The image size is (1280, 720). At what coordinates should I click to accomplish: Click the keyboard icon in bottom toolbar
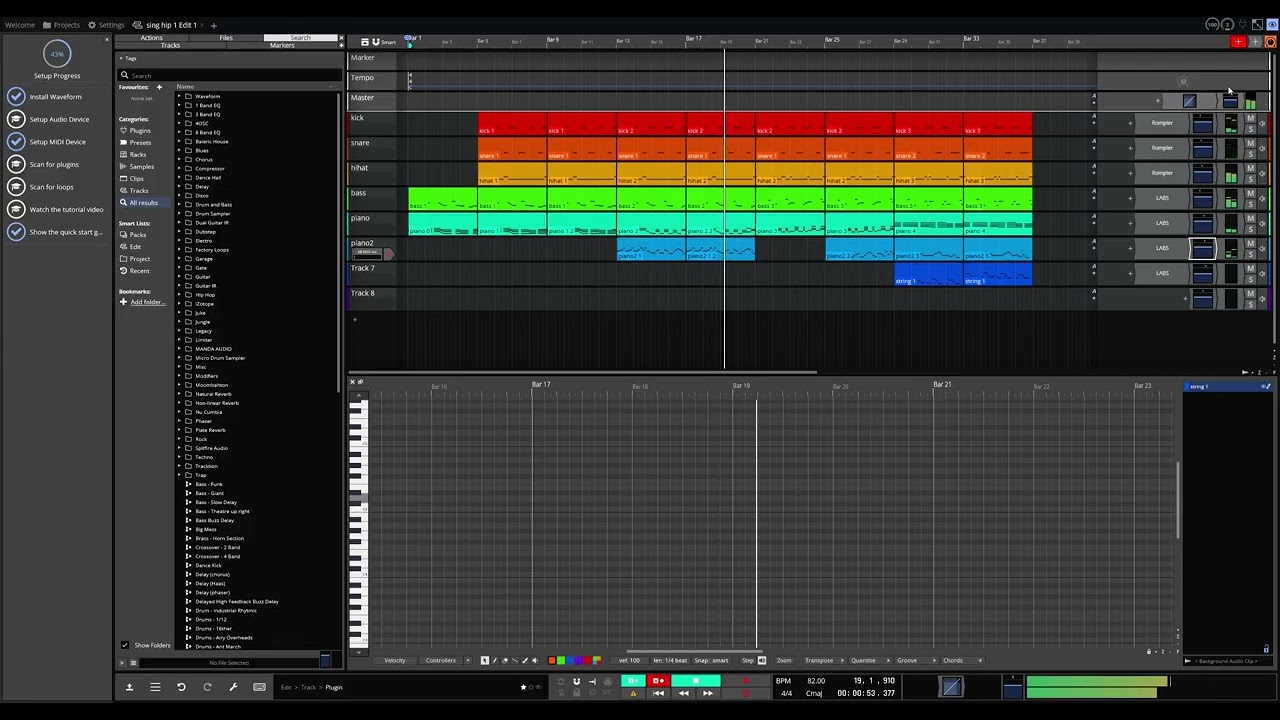point(259,687)
